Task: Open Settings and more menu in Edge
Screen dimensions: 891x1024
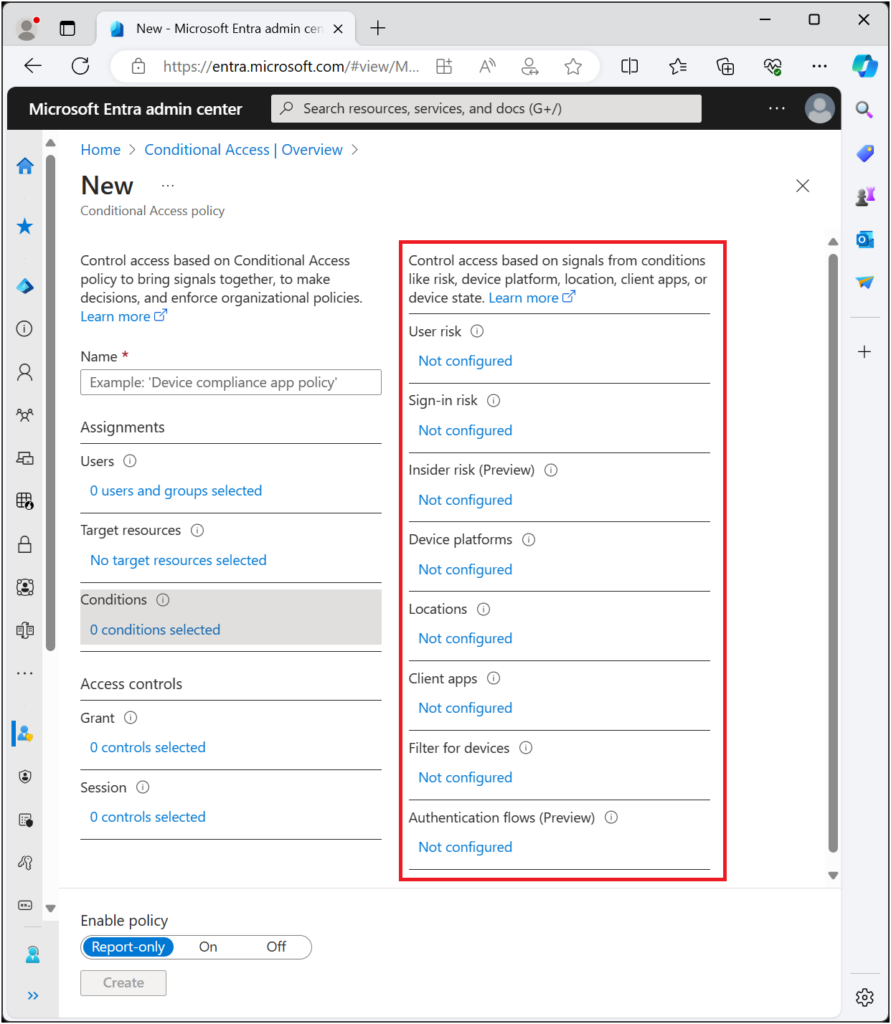Action: tap(820, 66)
